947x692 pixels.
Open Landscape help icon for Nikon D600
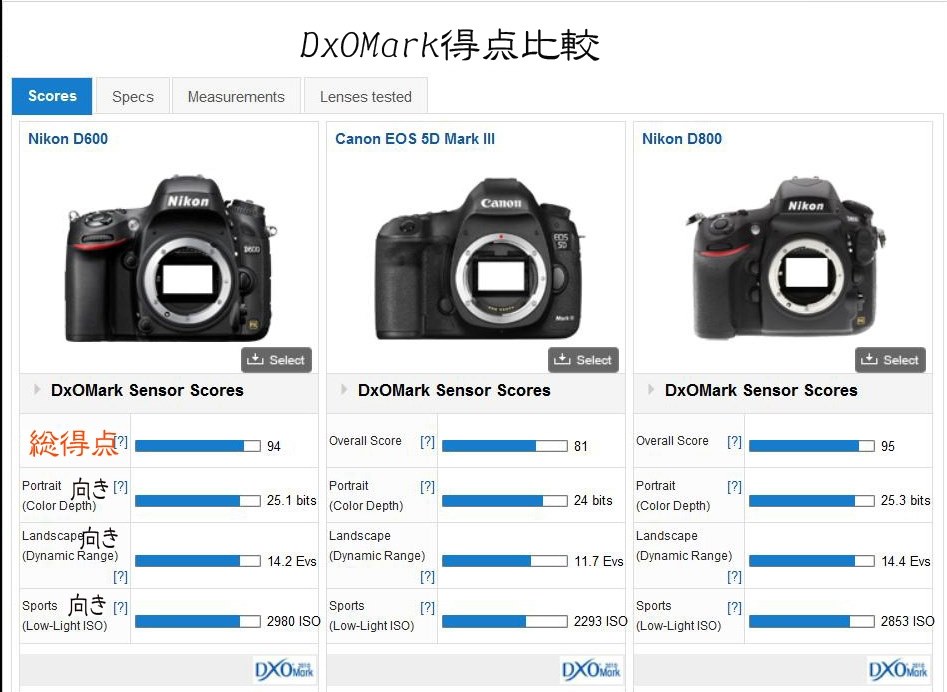(121, 577)
